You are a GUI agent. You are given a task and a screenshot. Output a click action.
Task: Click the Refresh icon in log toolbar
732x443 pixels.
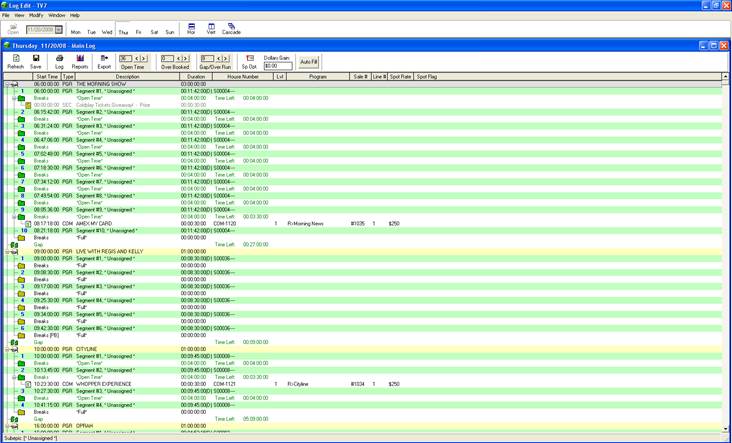coord(15,61)
